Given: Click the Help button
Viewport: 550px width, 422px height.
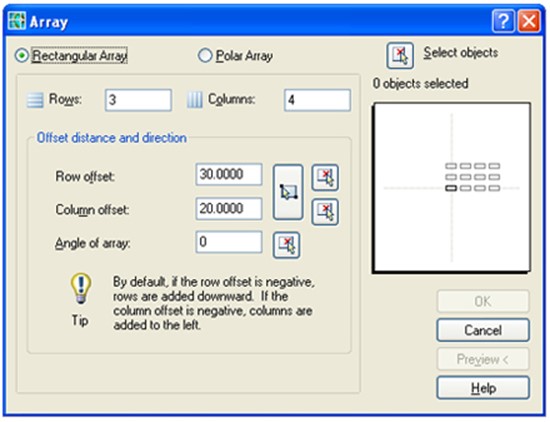Looking at the screenshot, I should (483, 388).
